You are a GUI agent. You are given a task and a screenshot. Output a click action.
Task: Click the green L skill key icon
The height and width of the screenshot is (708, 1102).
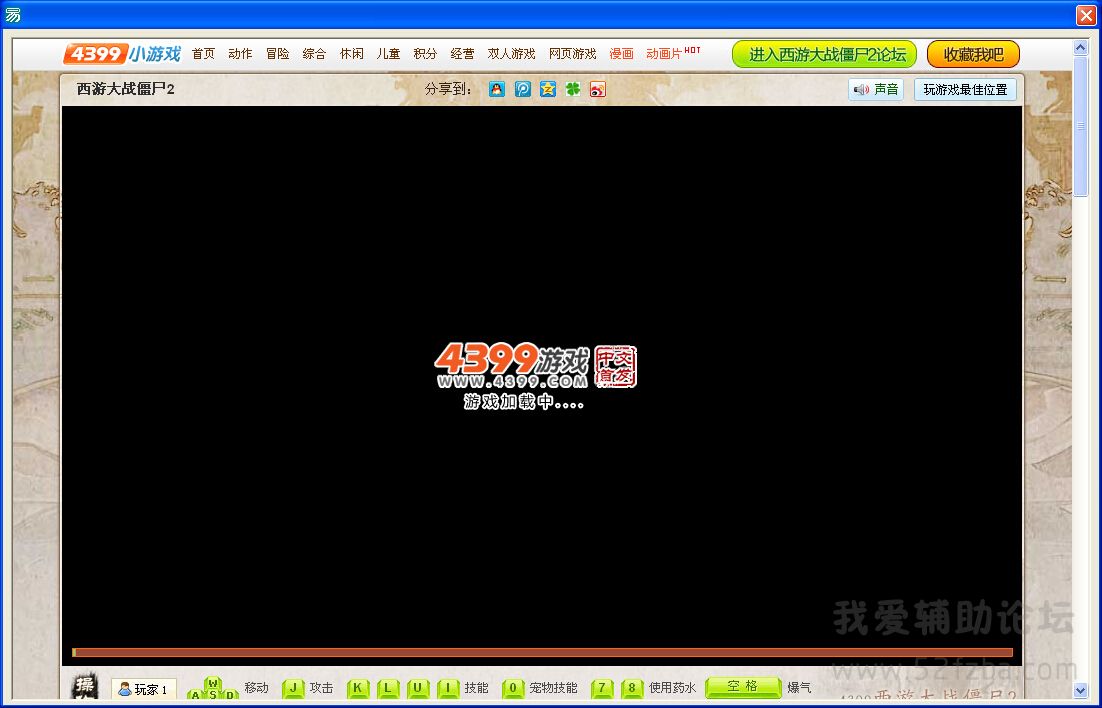tap(388, 688)
